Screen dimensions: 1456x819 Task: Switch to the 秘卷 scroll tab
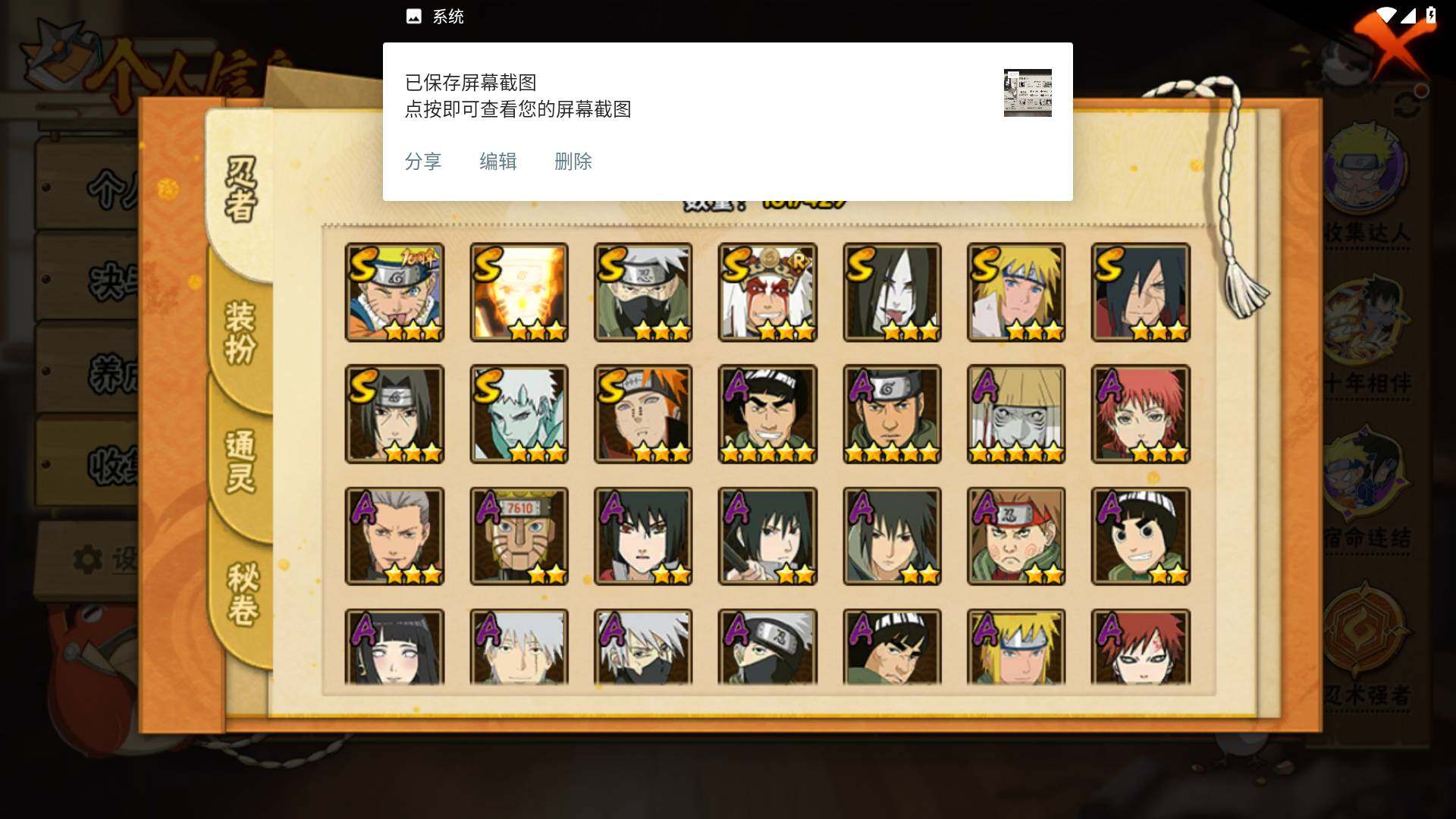coord(243,594)
